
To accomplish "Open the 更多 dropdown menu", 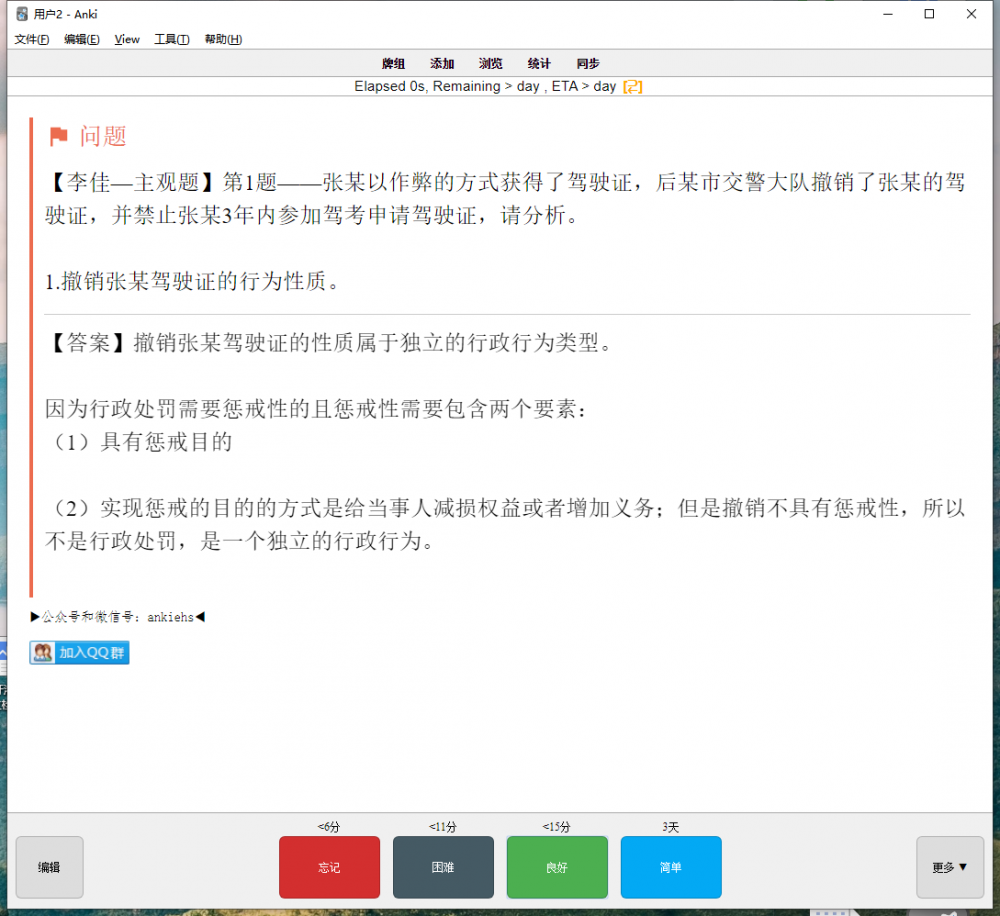I will 950,867.
